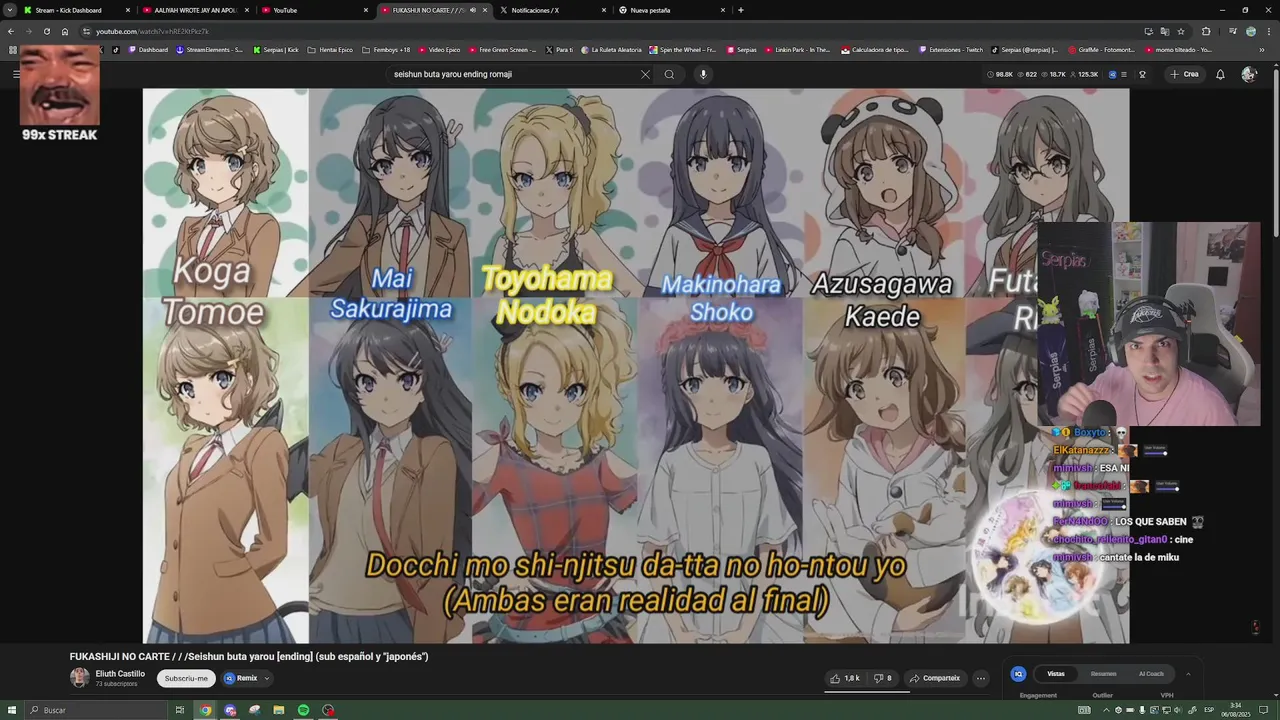Switch to the plain YouTube tab
The image size is (1280, 720).
coord(313,10)
